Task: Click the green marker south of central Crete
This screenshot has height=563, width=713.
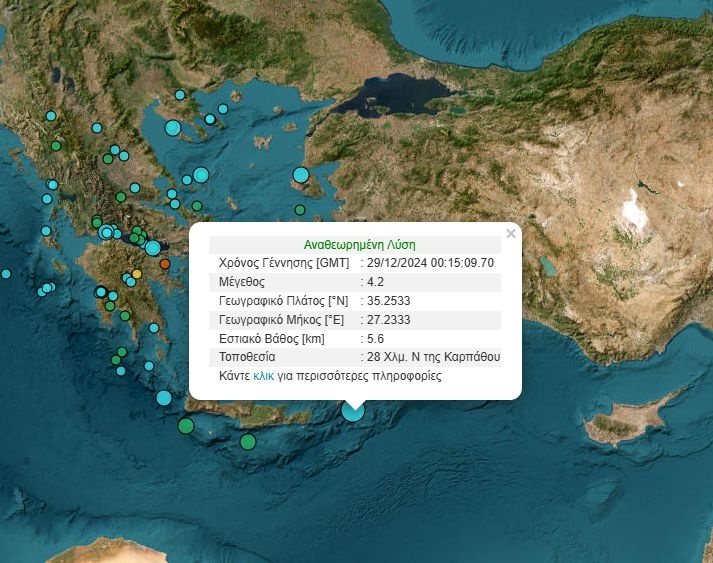Action: [248, 442]
